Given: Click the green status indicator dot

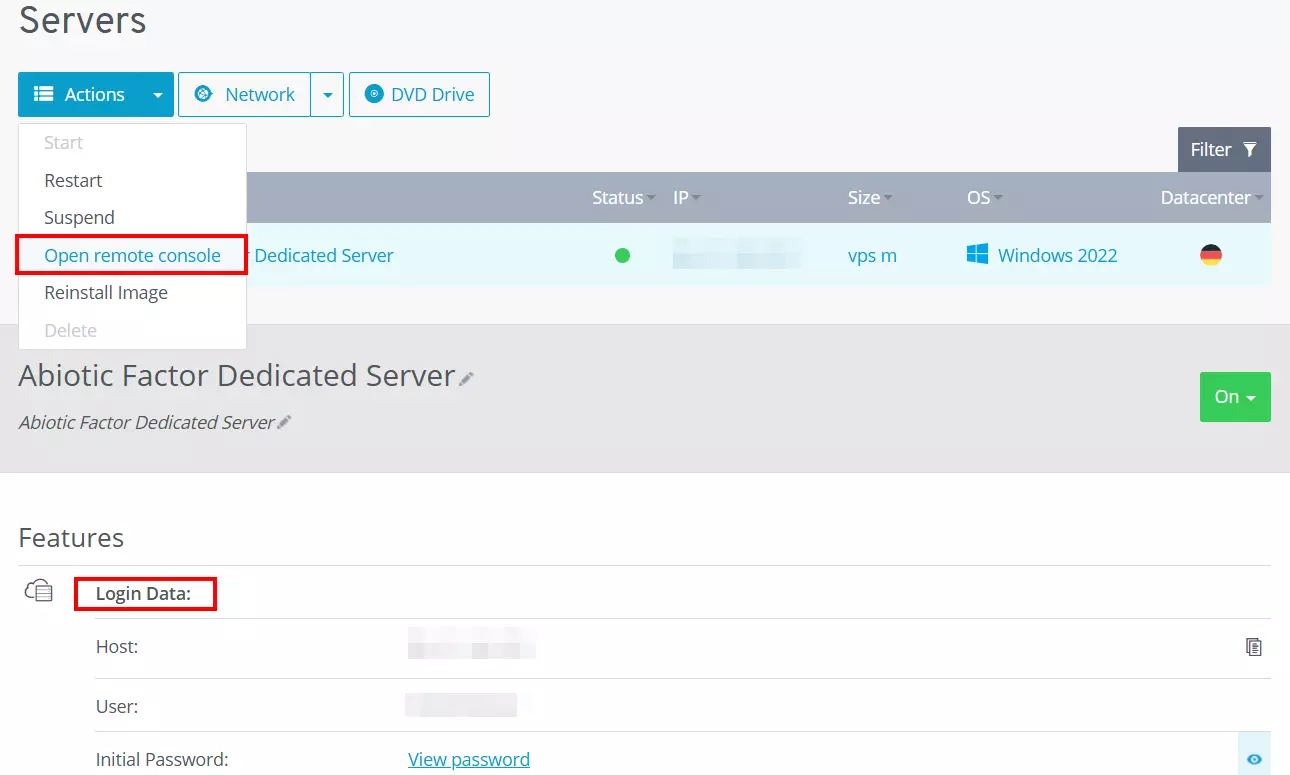Looking at the screenshot, I should point(622,255).
